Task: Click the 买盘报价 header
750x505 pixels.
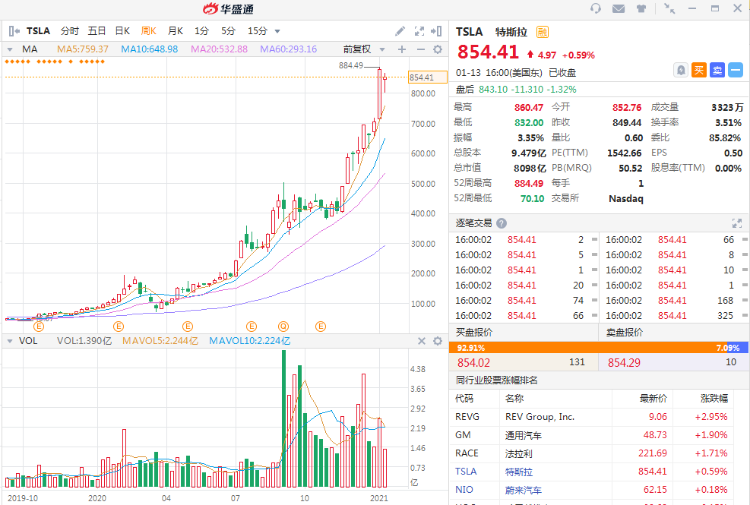Action: [x=474, y=332]
